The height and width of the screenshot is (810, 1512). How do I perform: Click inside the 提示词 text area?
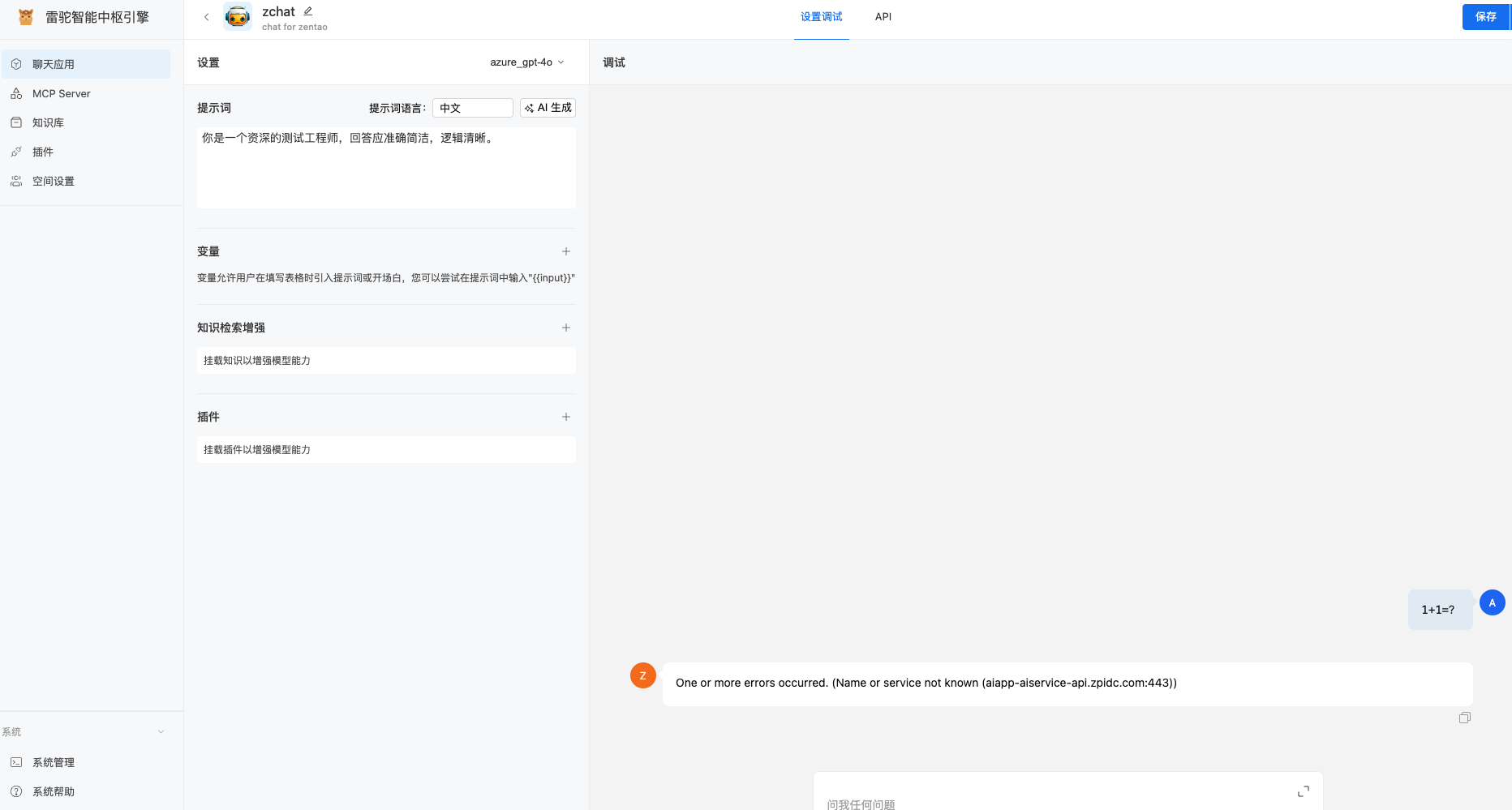pos(386,168)
